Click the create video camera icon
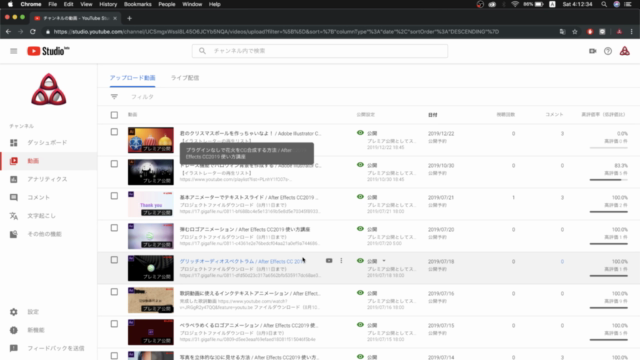 pos(592,51)
